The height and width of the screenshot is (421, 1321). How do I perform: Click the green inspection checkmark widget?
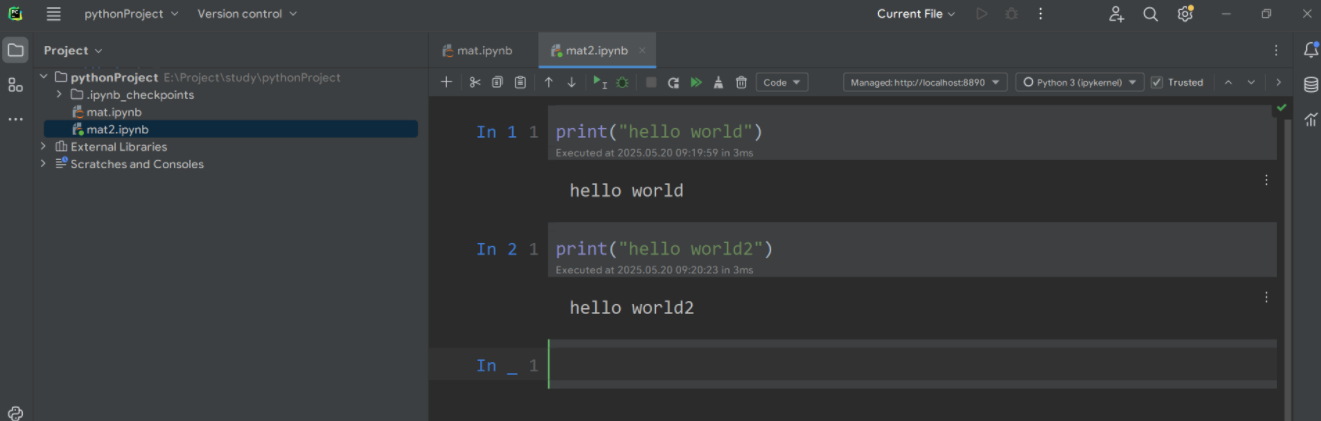click(1281, 107)
